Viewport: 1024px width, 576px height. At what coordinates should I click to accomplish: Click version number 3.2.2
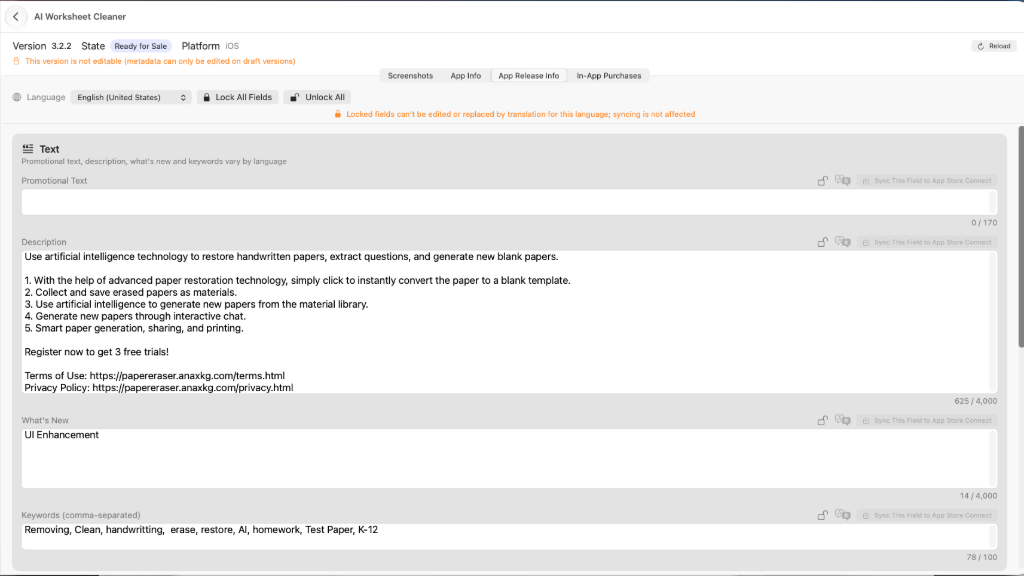pyautogui.click(x=61, y=46)
